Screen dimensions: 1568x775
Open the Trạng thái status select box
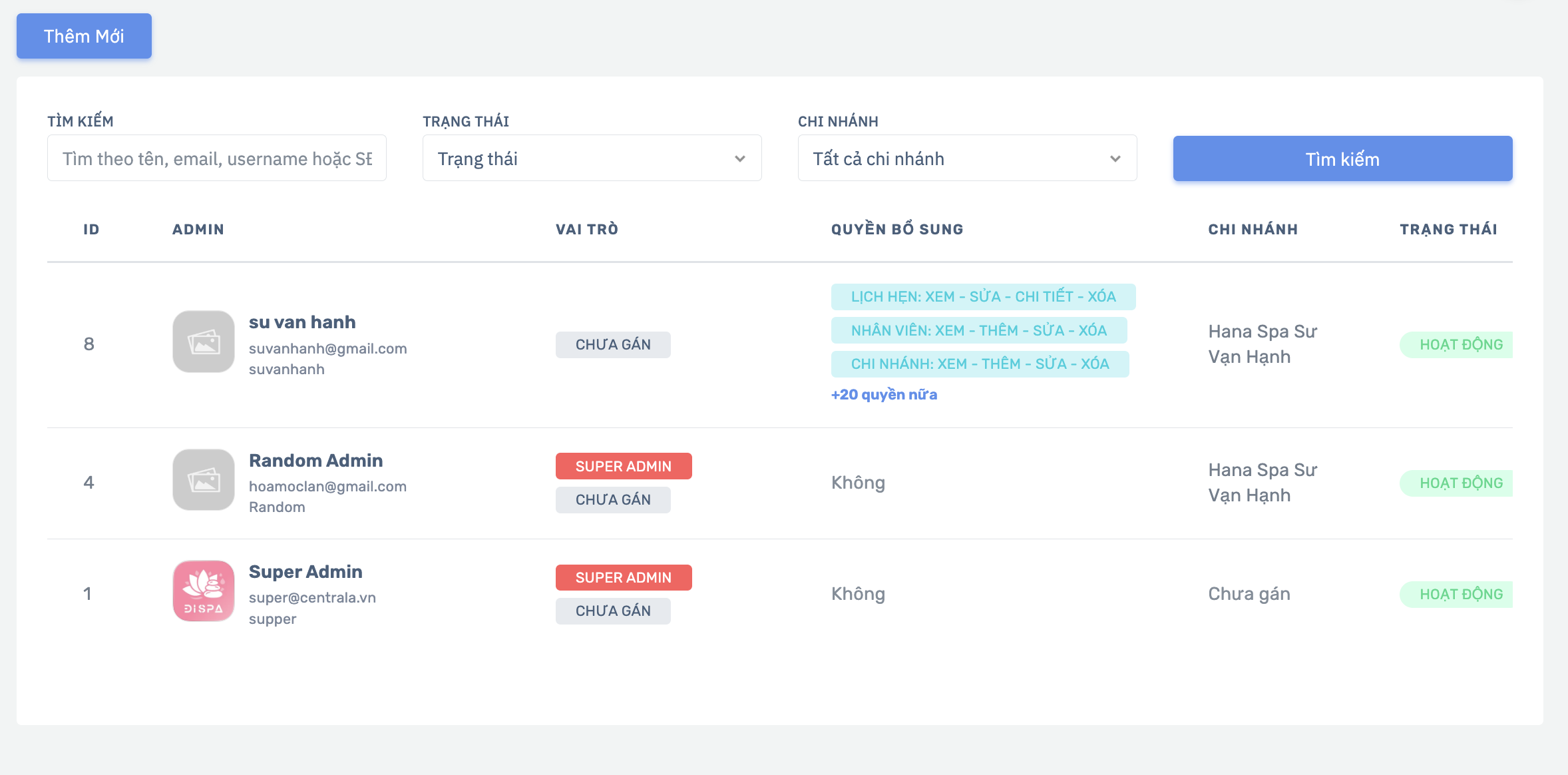592,158
